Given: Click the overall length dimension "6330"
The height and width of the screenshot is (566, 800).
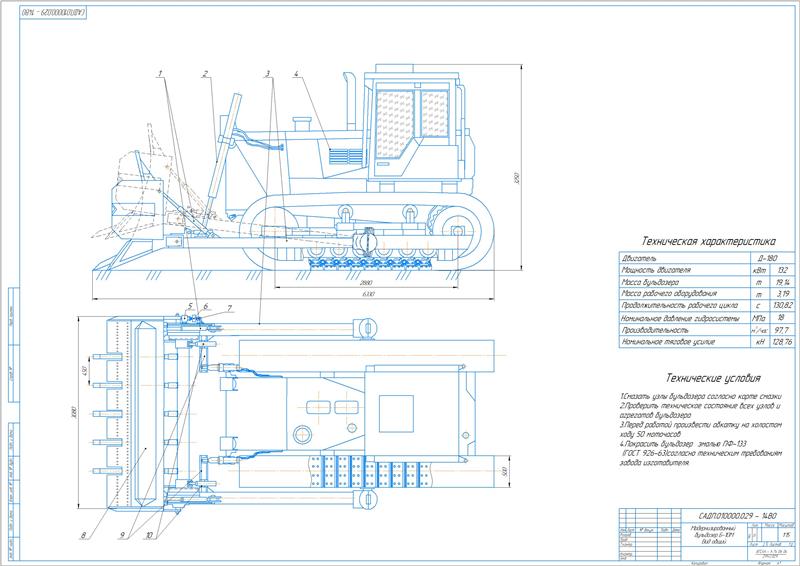Looking at the screenshot, I should click(x=368, y=294).
